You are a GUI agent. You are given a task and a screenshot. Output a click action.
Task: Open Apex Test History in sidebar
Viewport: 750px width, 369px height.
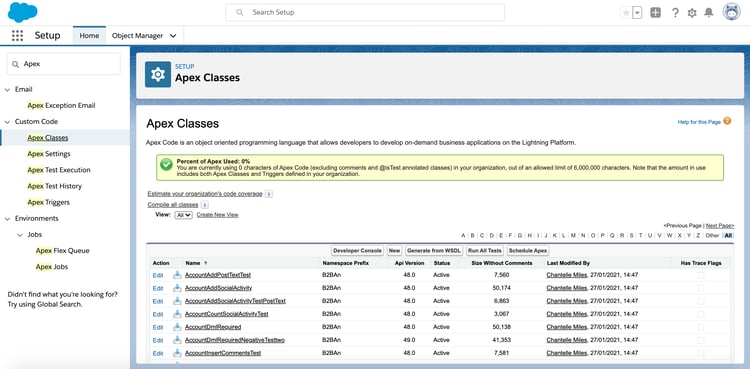pos(55,186)
